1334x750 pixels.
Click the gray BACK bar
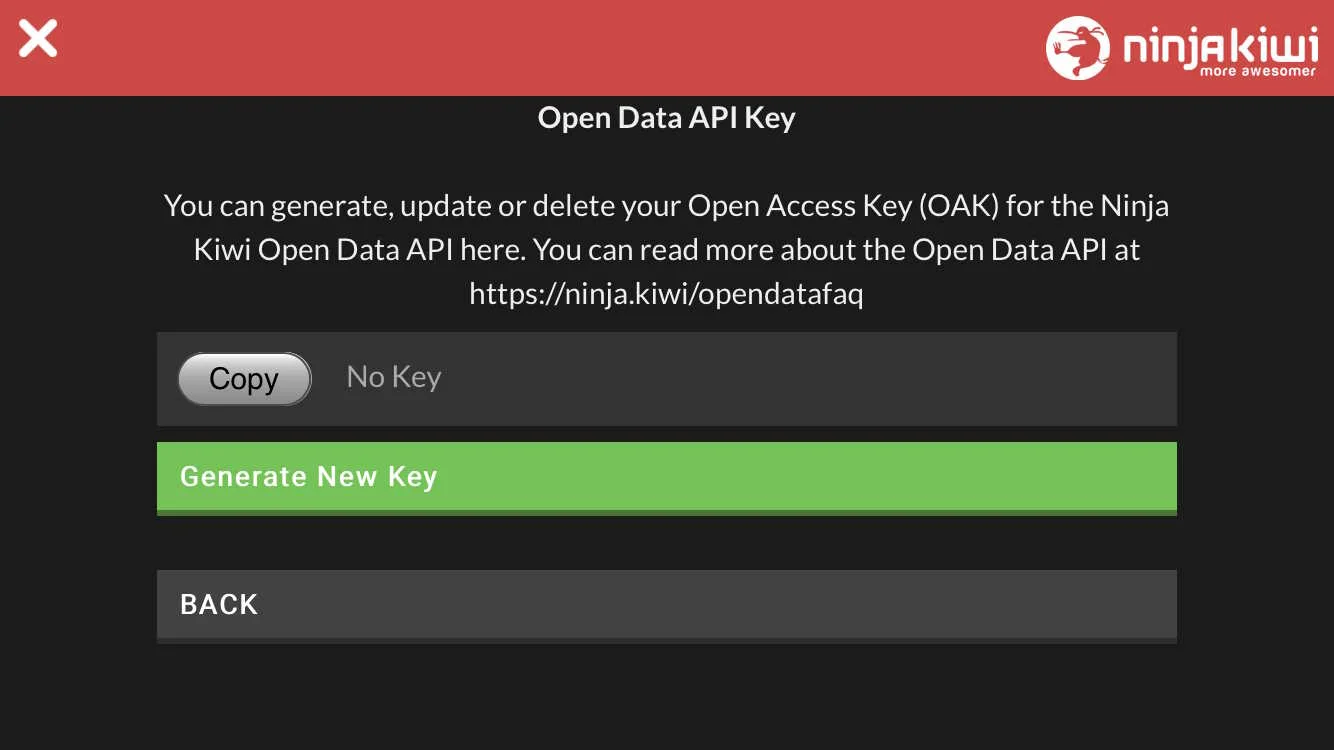667,604
